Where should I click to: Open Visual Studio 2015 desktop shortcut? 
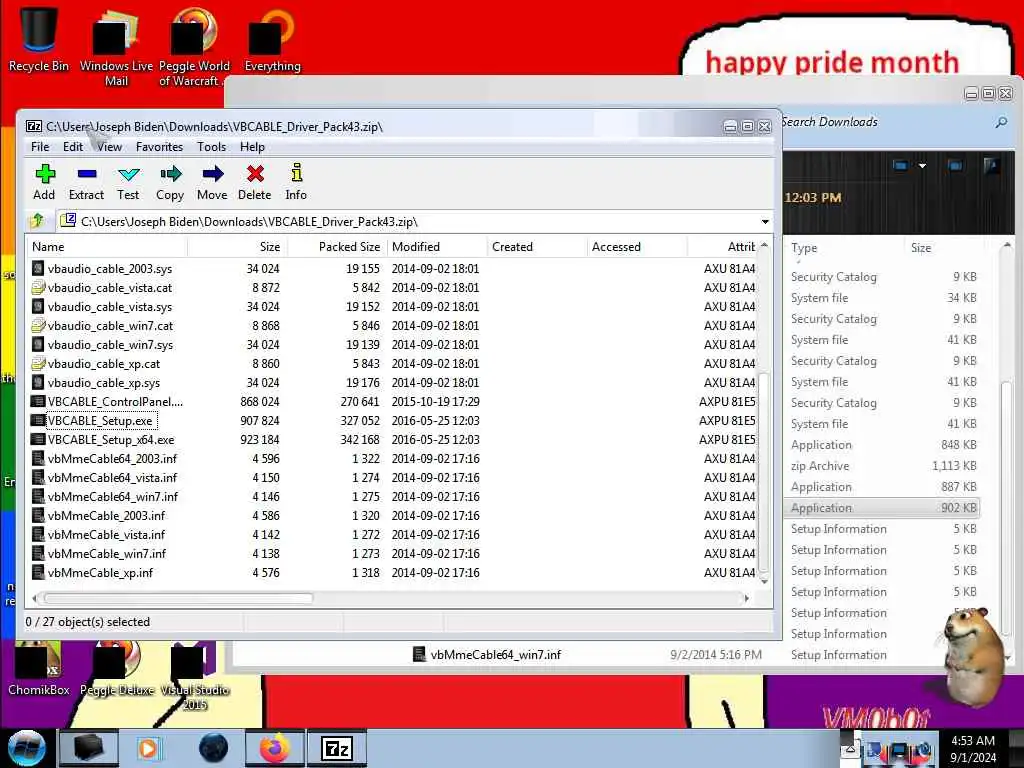click(x=195, y=677)
